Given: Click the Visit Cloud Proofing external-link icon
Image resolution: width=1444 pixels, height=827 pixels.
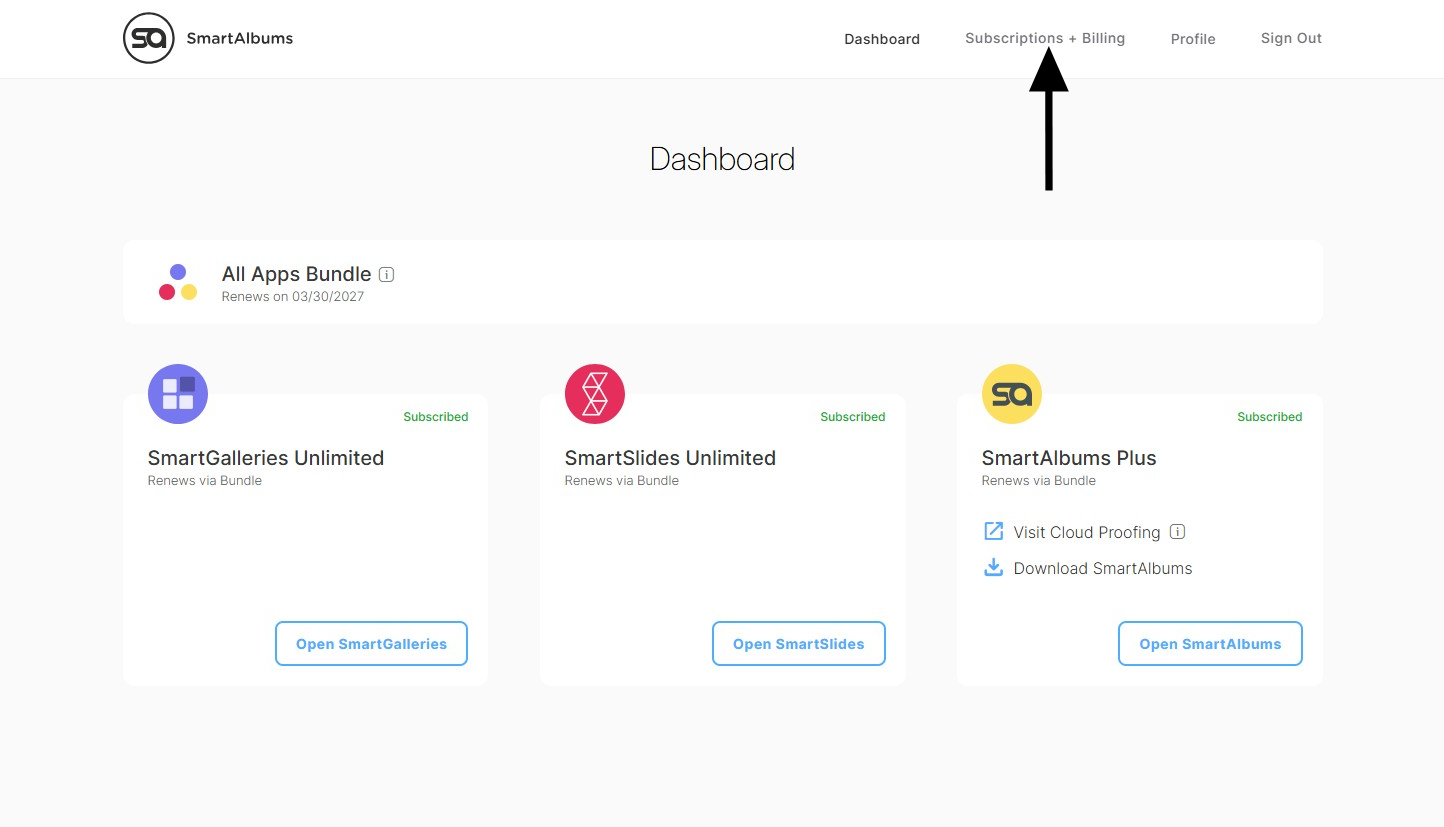Looking at the screenshot, I should 993,531.
